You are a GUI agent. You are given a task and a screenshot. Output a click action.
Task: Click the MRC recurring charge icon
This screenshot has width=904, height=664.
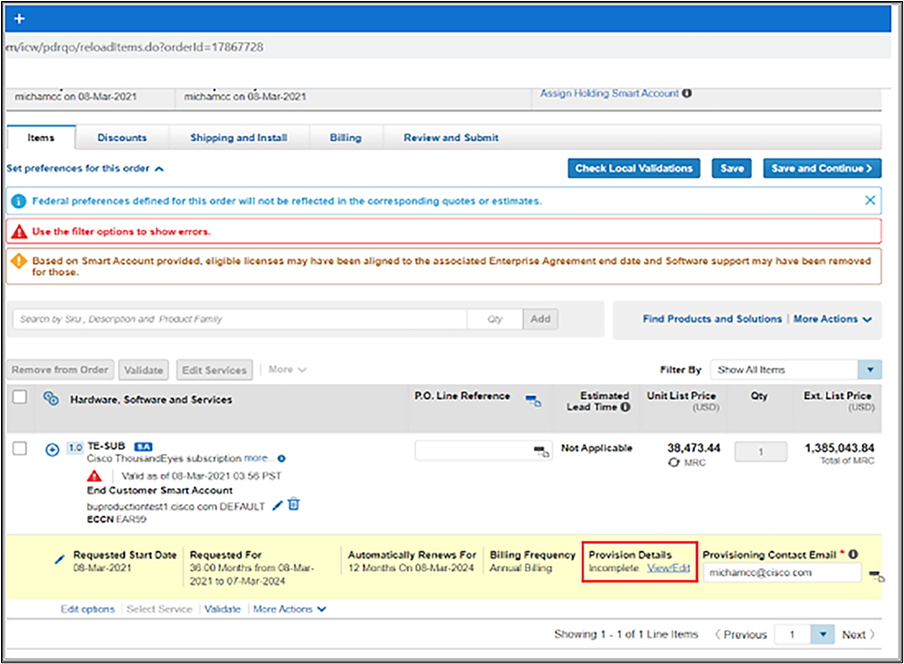(x=673, y=462)
